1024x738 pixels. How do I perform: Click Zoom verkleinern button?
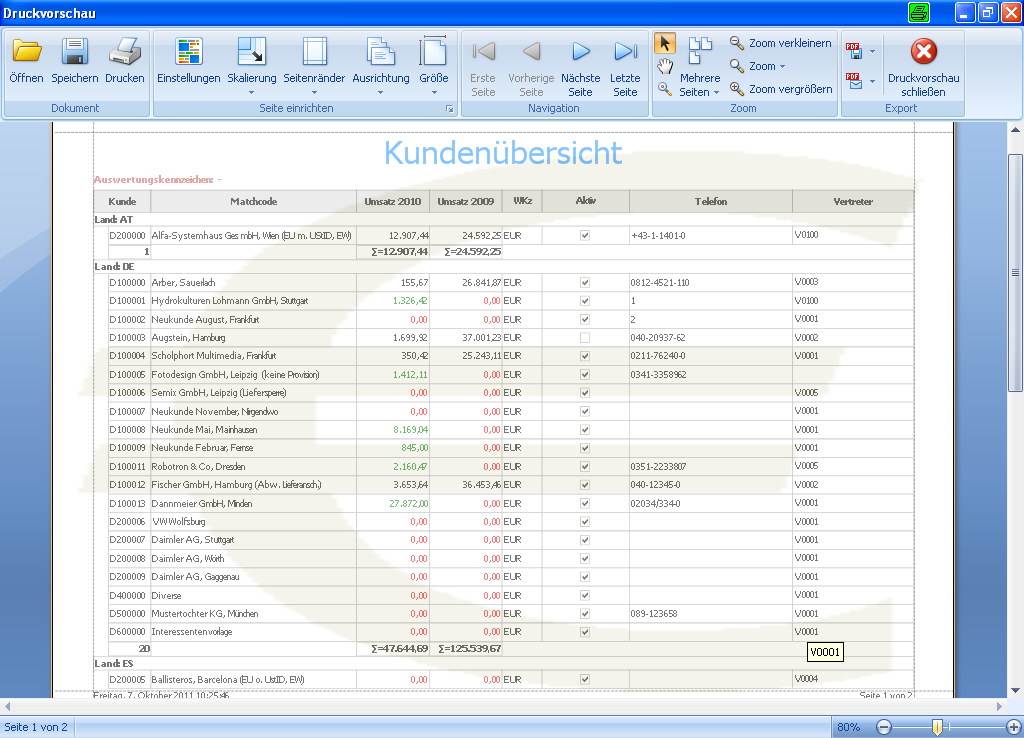click(780, 43)
